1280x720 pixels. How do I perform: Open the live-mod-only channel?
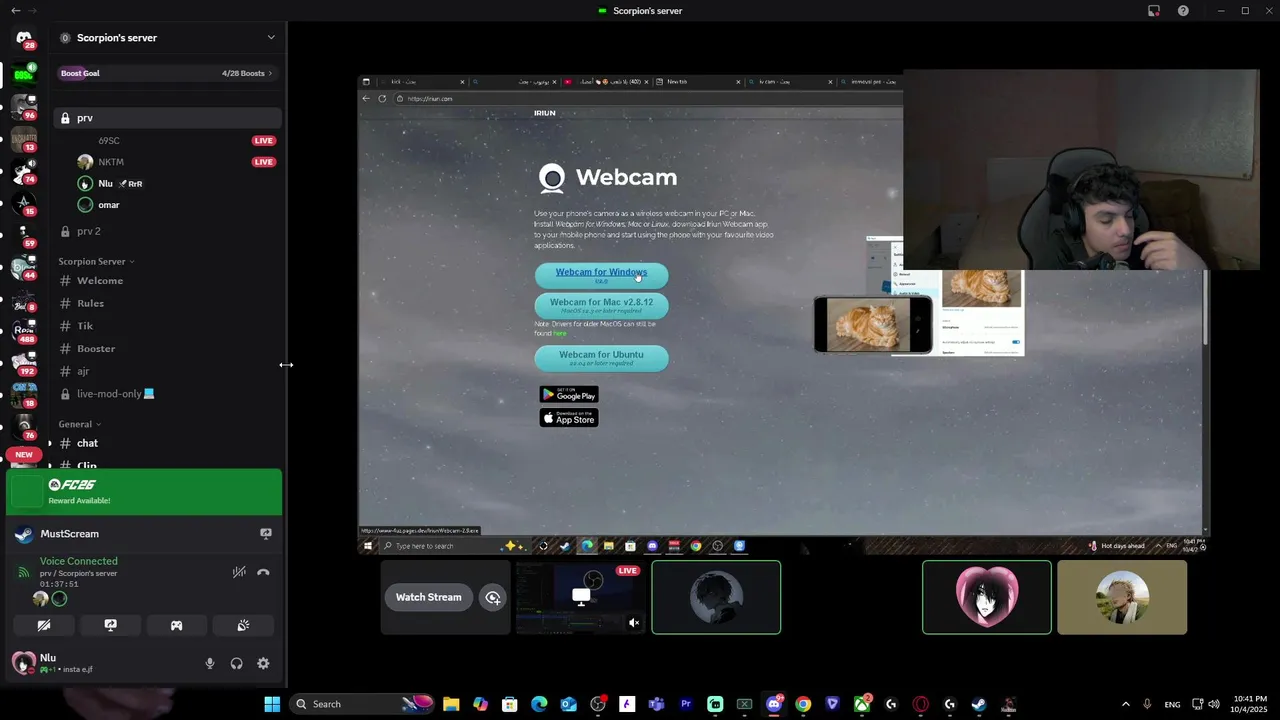click(166, 394)
